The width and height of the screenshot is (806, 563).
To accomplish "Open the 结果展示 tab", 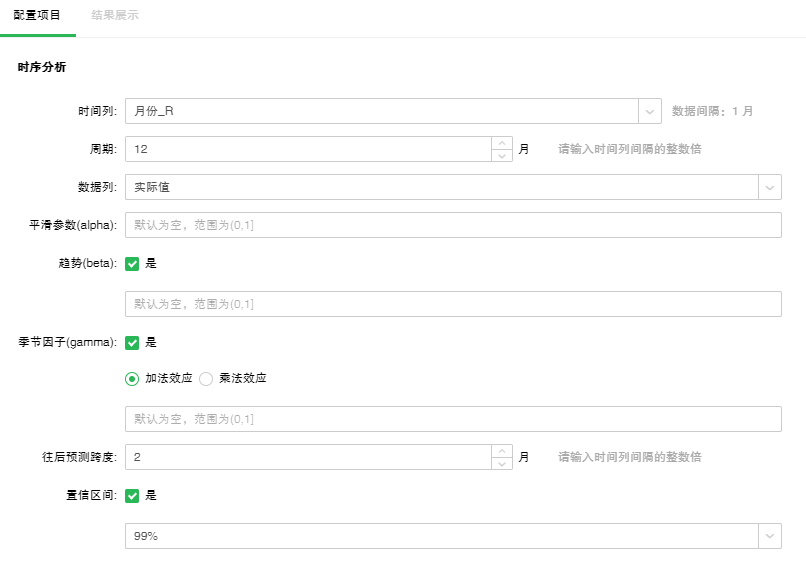I will [x=115, y=16].
